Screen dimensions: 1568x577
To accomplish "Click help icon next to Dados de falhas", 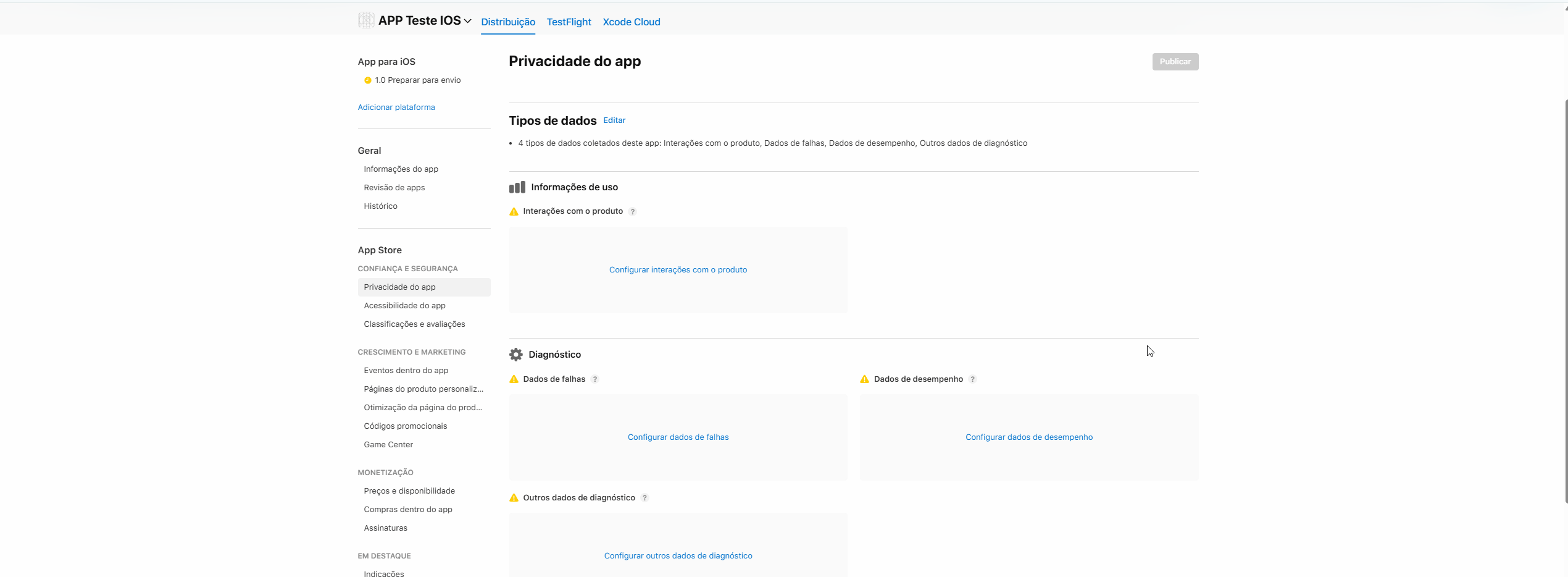I will [x=594, y=379].
